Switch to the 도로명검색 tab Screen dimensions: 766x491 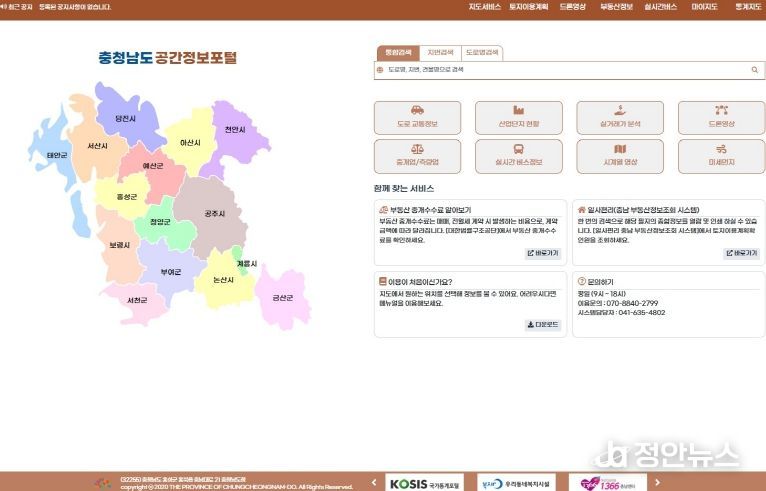482,53
